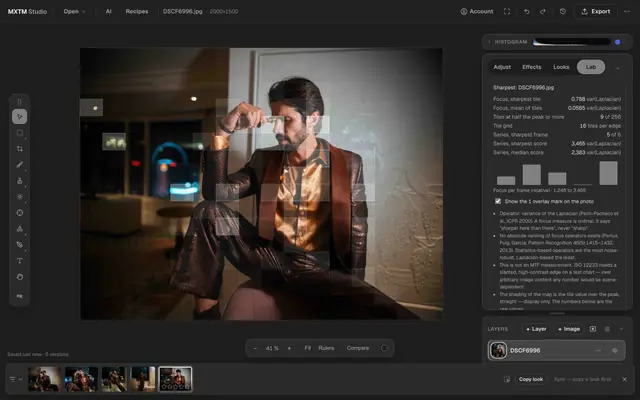Screen dimensions: 640x400
Task: Open the Open dropdown menu
Action: tap(74, 11)
